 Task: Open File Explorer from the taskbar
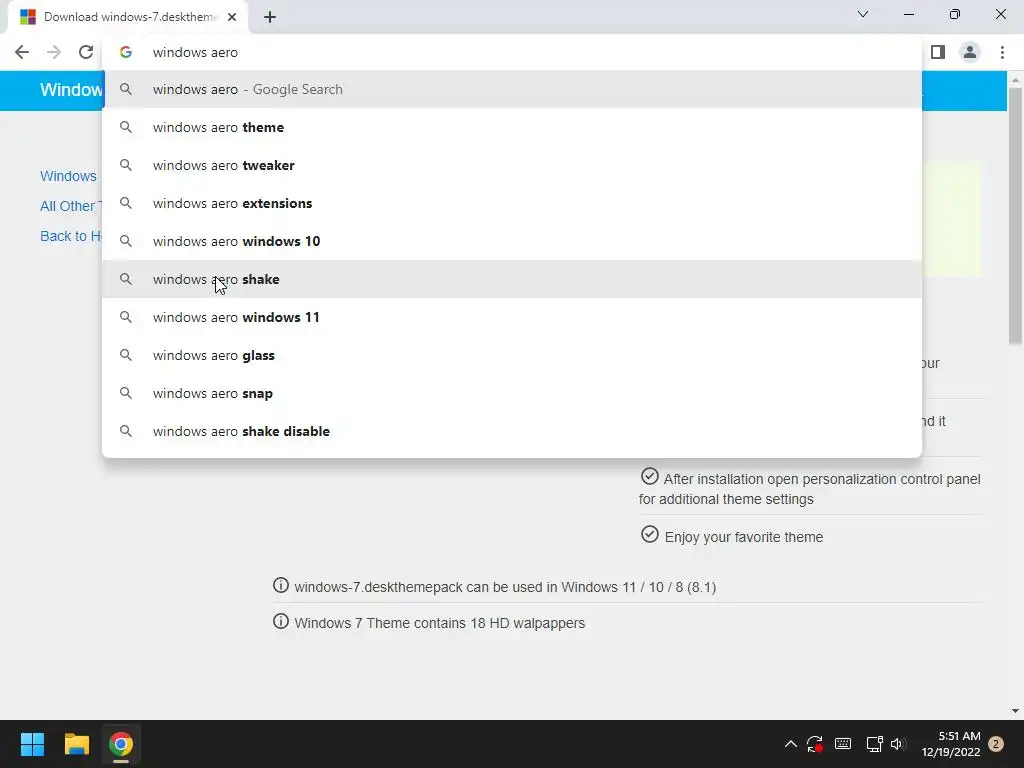point(76,744)
